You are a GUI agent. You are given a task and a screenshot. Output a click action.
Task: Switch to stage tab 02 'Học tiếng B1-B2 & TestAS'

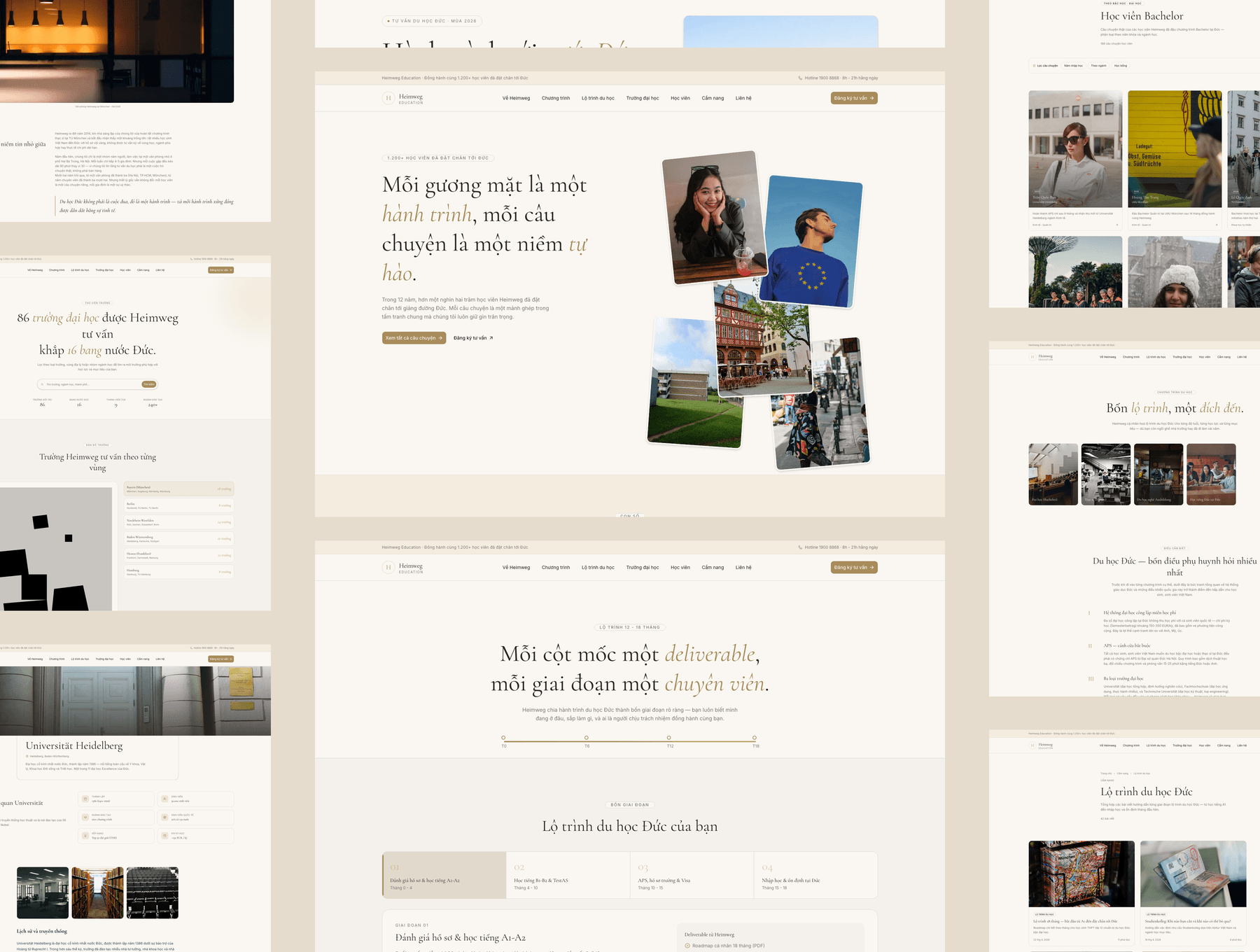click(568, 875)
